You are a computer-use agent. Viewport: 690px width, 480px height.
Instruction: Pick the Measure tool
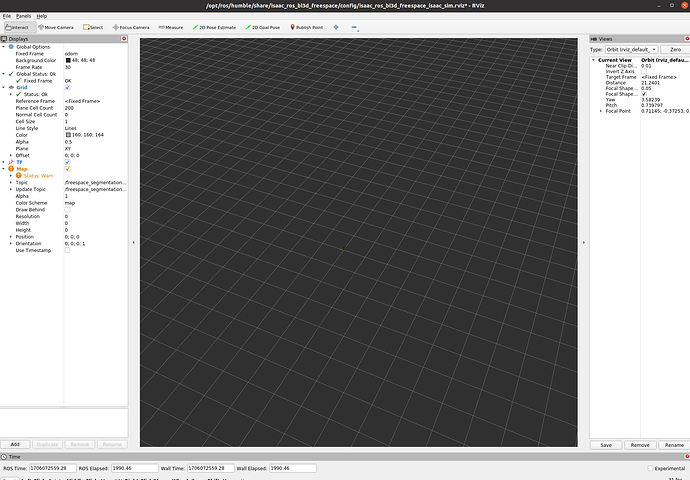(171, 27)
